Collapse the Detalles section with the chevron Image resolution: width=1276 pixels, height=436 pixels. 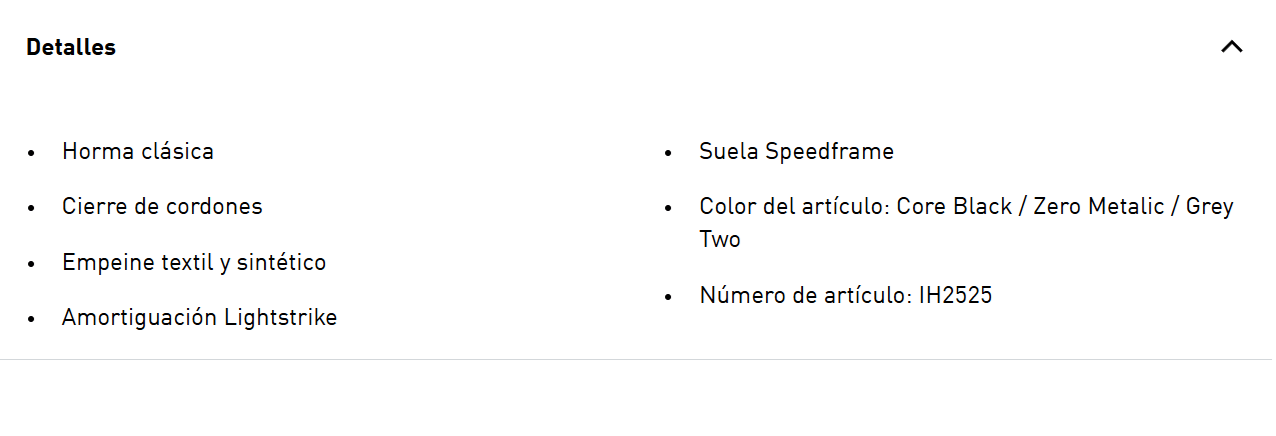pyautogui.click(x=1232, y=47)
